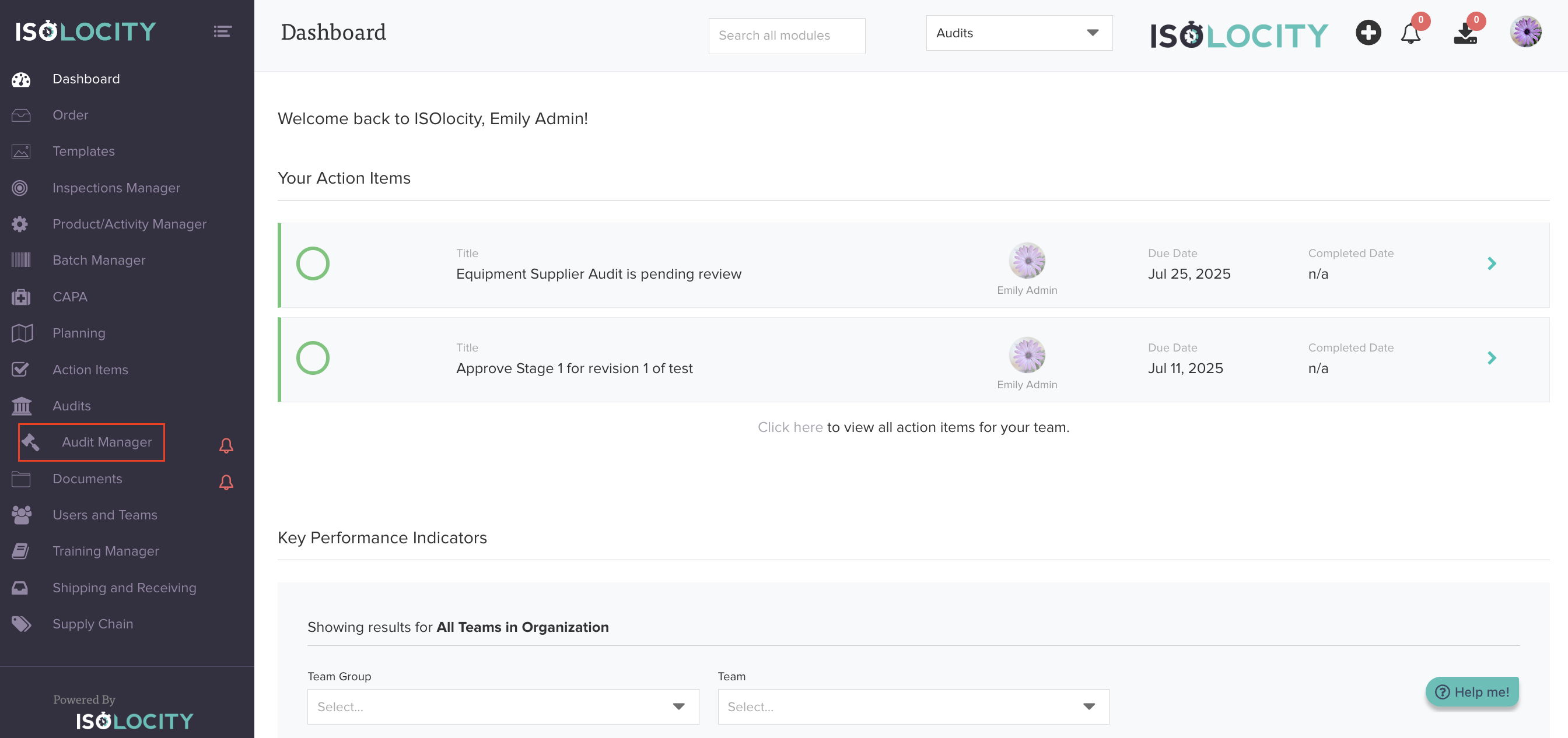
Task: Open the notifications bell in the top bar
Action: click(1410, 33)
